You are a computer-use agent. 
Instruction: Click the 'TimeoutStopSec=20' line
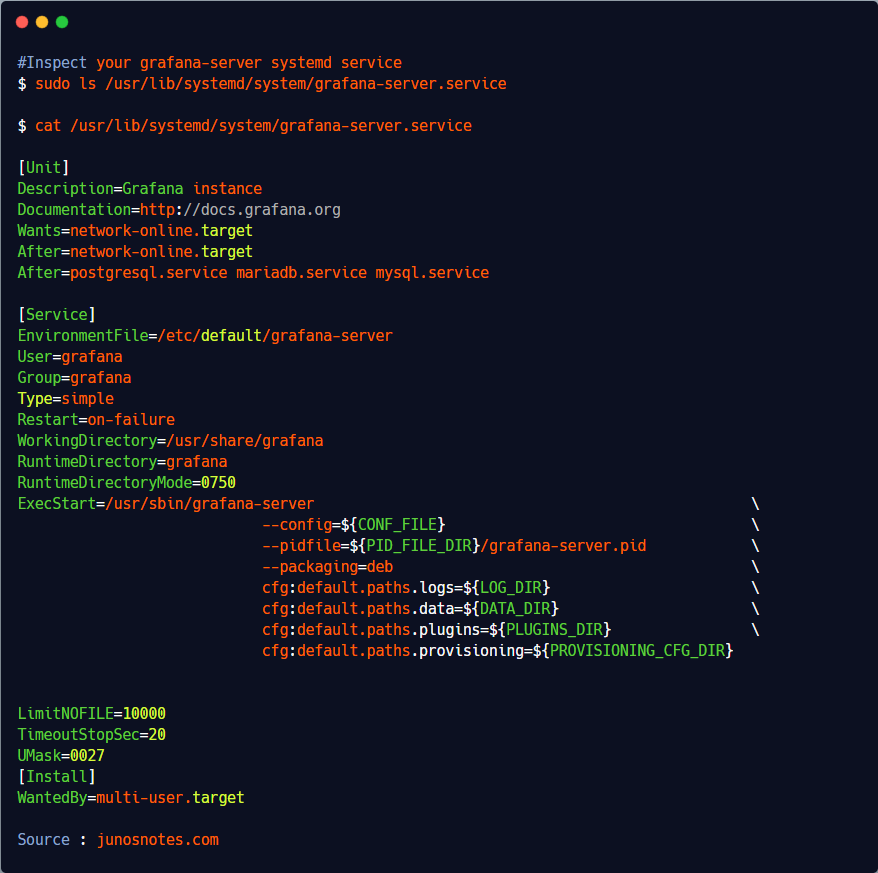92,735
